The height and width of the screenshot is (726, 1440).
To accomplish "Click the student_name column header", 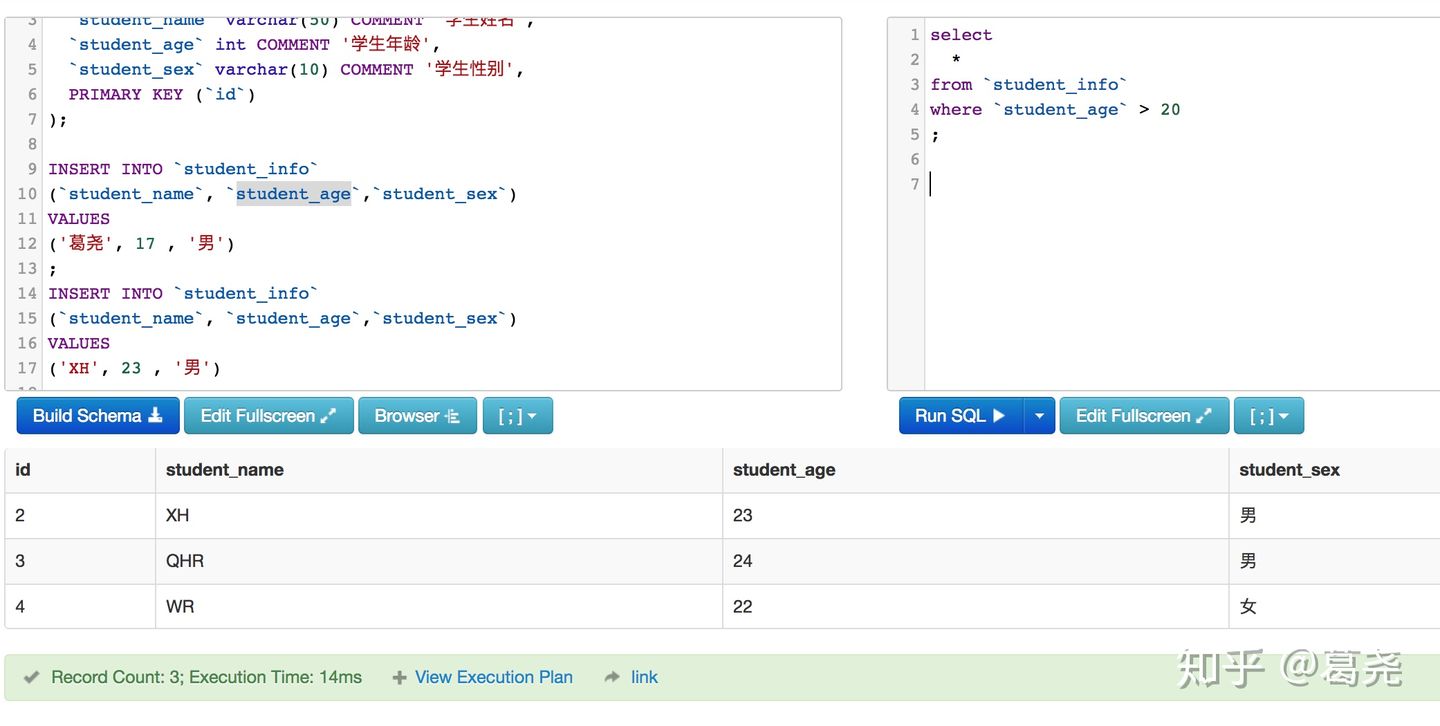I will click(x=225, y=470).
